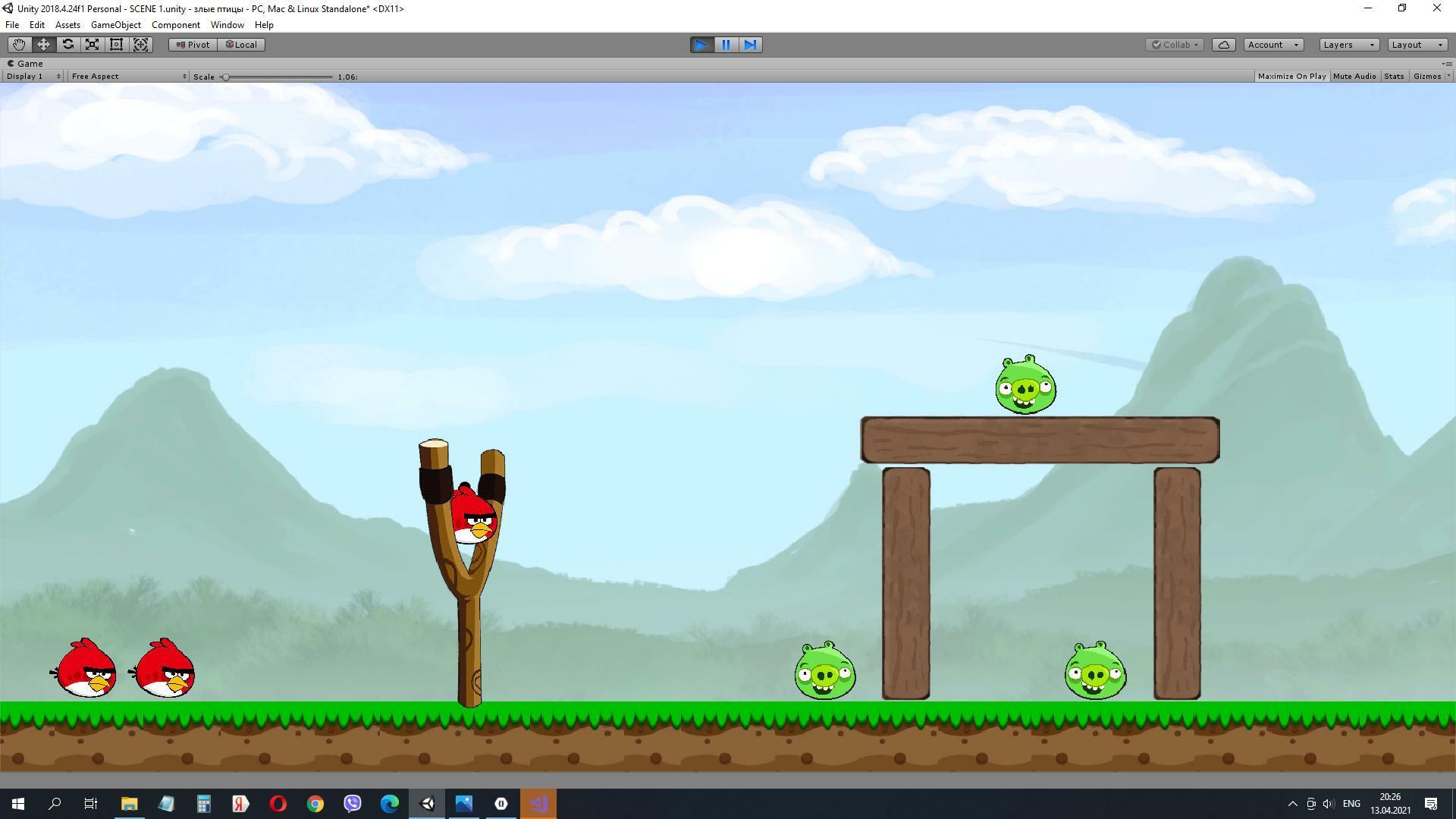Open the Collab dropdown
The image size is (1456, 819).
click(1175, 45)
